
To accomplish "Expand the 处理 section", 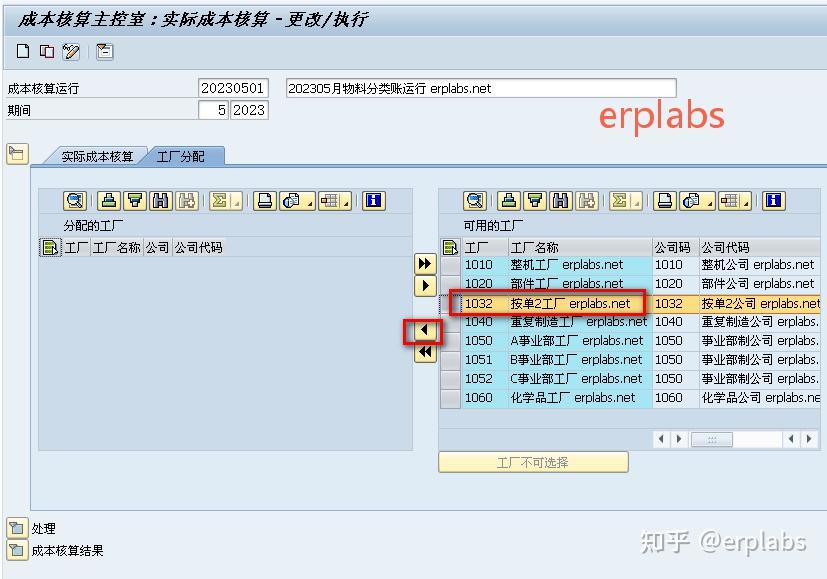I will 16,528.
